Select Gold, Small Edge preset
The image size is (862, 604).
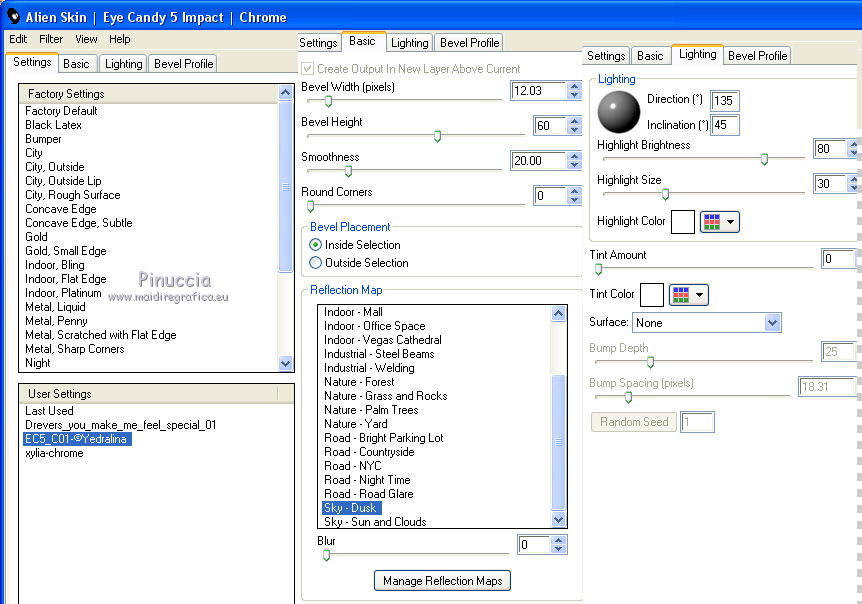[65, 251]
